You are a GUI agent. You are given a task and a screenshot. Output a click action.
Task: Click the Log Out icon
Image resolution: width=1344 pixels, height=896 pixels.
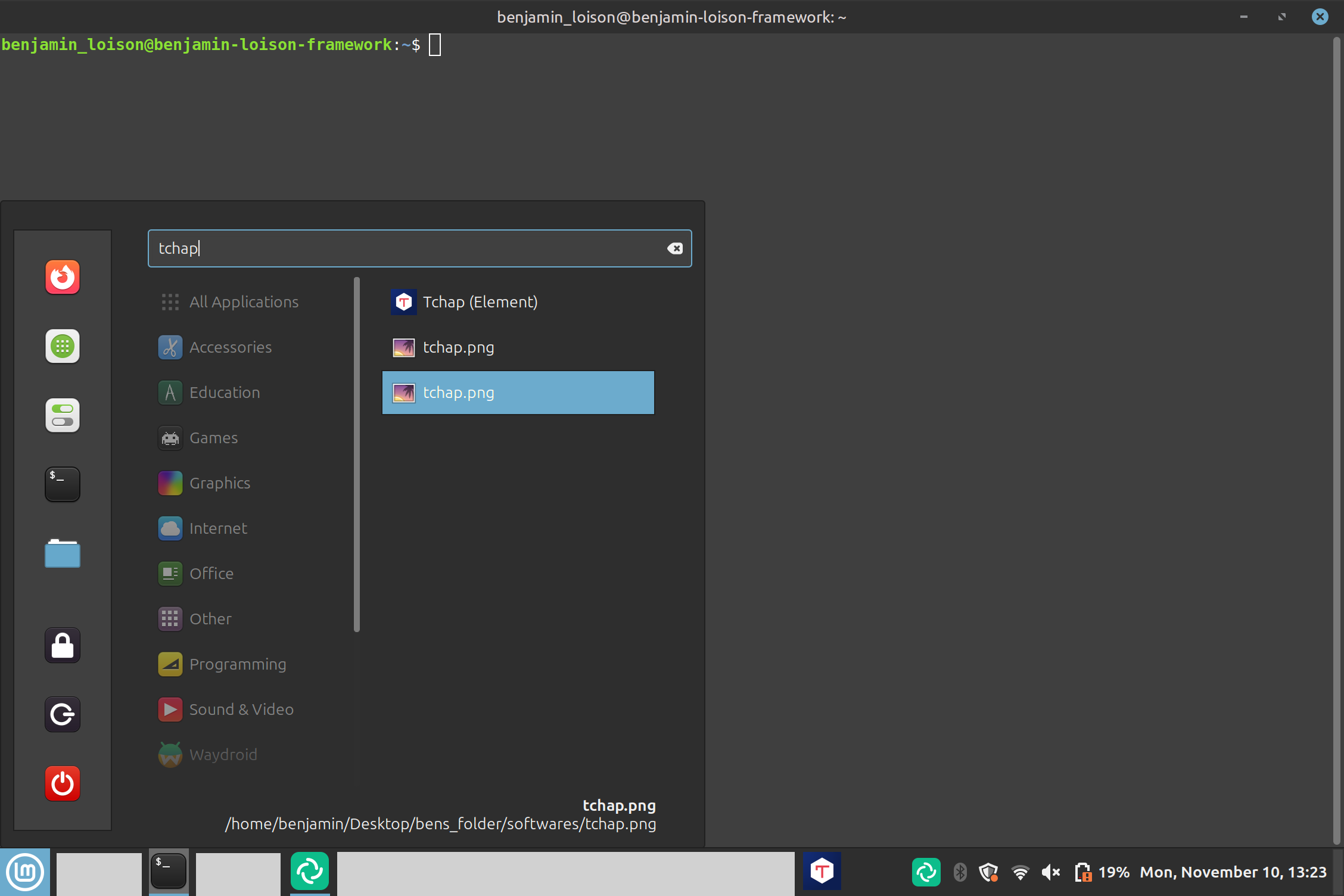[x=63, y=714]
